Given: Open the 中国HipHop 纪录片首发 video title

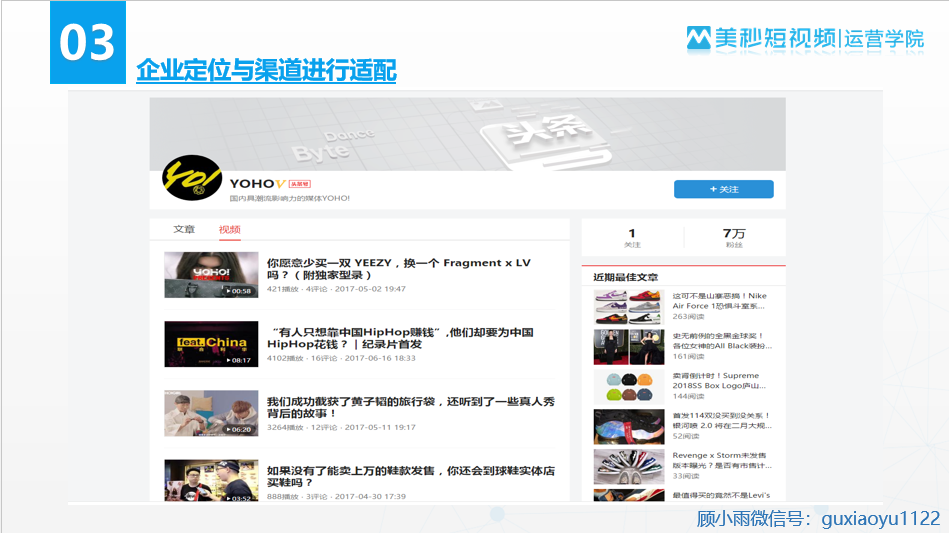Looking at the screenshot, I should [x=400, y=338].
